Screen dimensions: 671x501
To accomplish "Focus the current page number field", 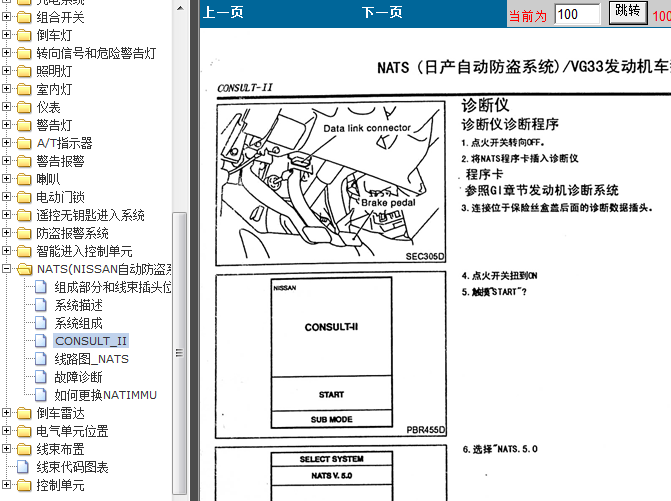I will pos(577,14).
